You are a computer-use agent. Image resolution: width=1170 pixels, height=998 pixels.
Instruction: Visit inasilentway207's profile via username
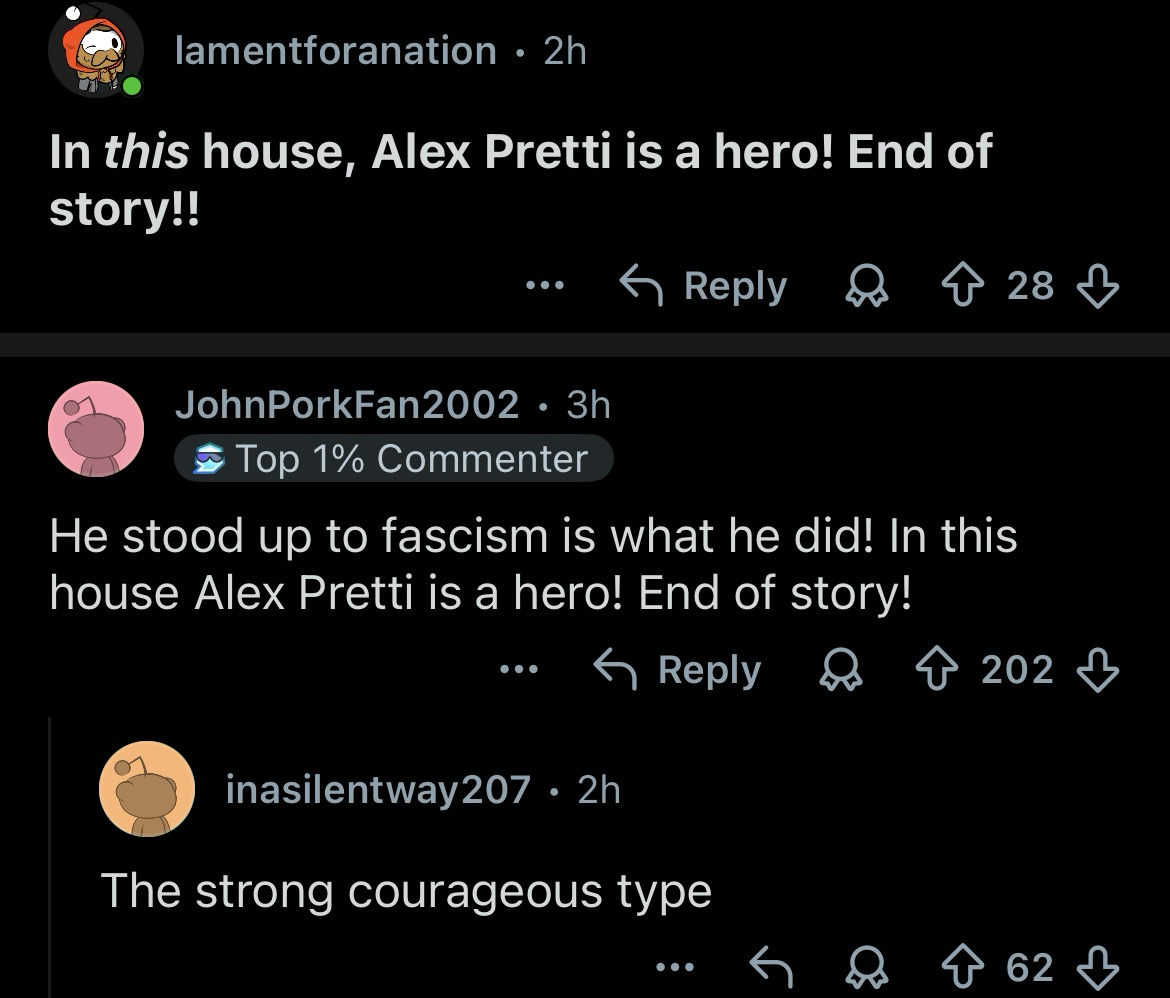tap(378, 790)
